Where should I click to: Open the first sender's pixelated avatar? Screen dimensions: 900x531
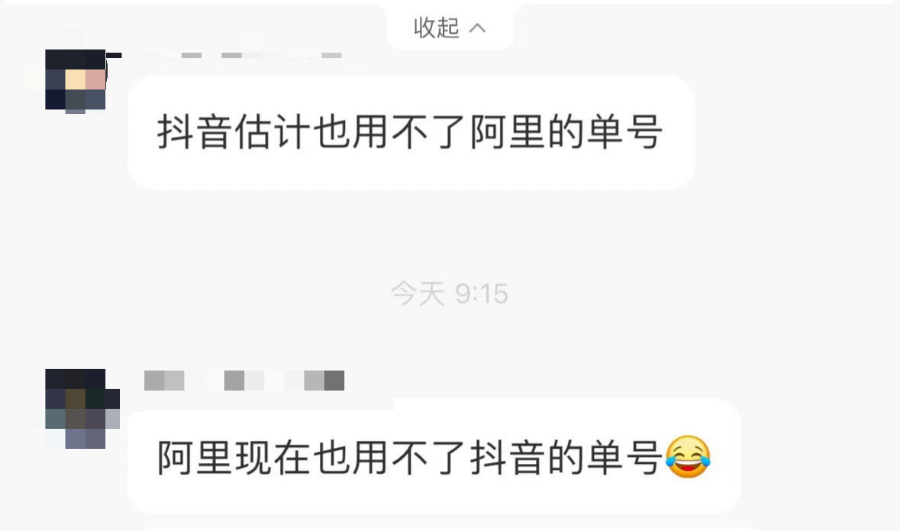[x=76, y=80]
